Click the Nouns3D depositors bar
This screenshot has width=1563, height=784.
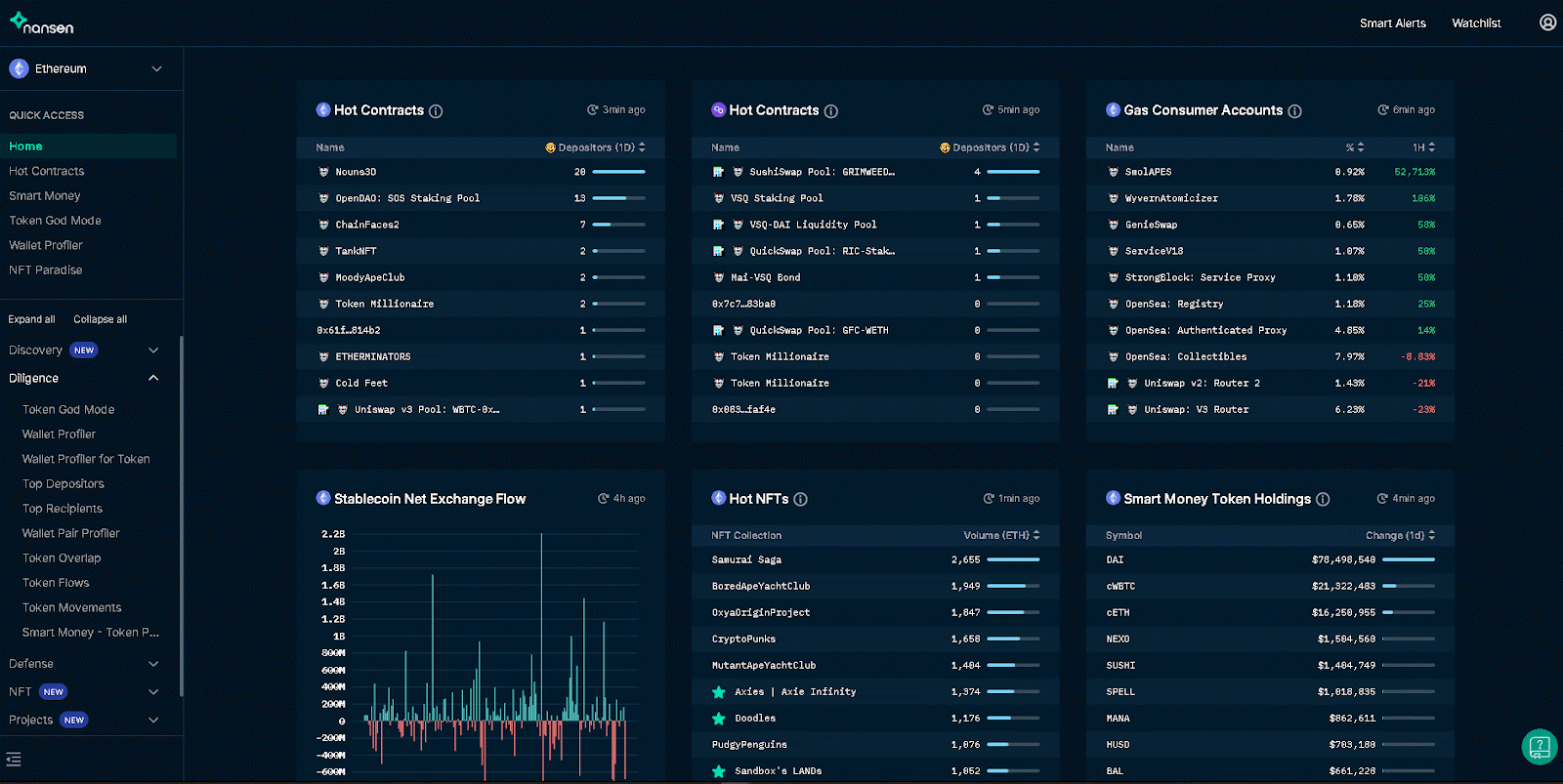pyautogui.click(x=618, y=172)
